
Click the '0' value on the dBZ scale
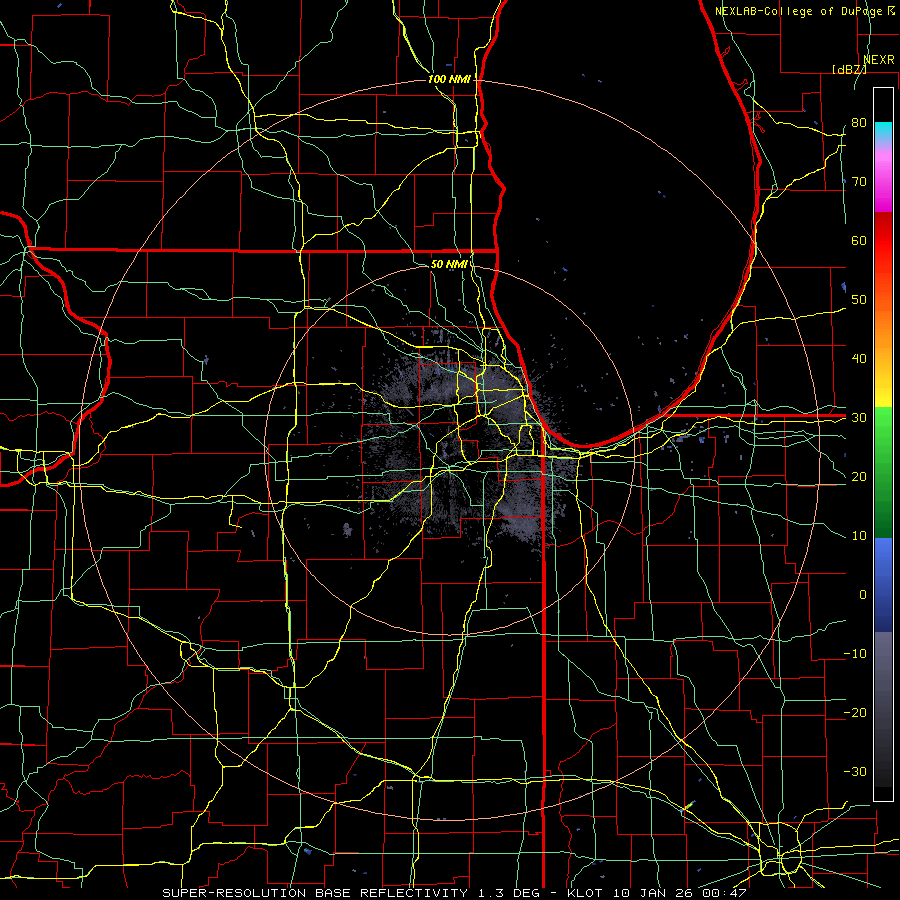[x=863, y=595]
